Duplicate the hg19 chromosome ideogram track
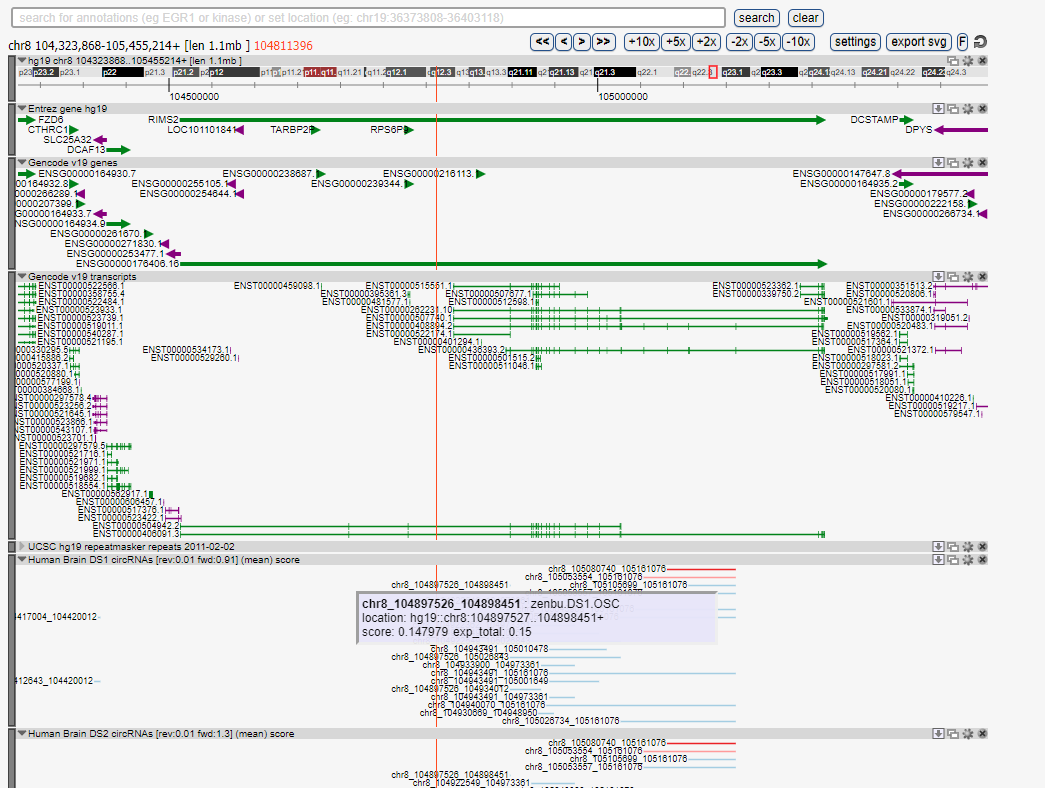The width and height of the screenshot is (1045, 788). 953,61
